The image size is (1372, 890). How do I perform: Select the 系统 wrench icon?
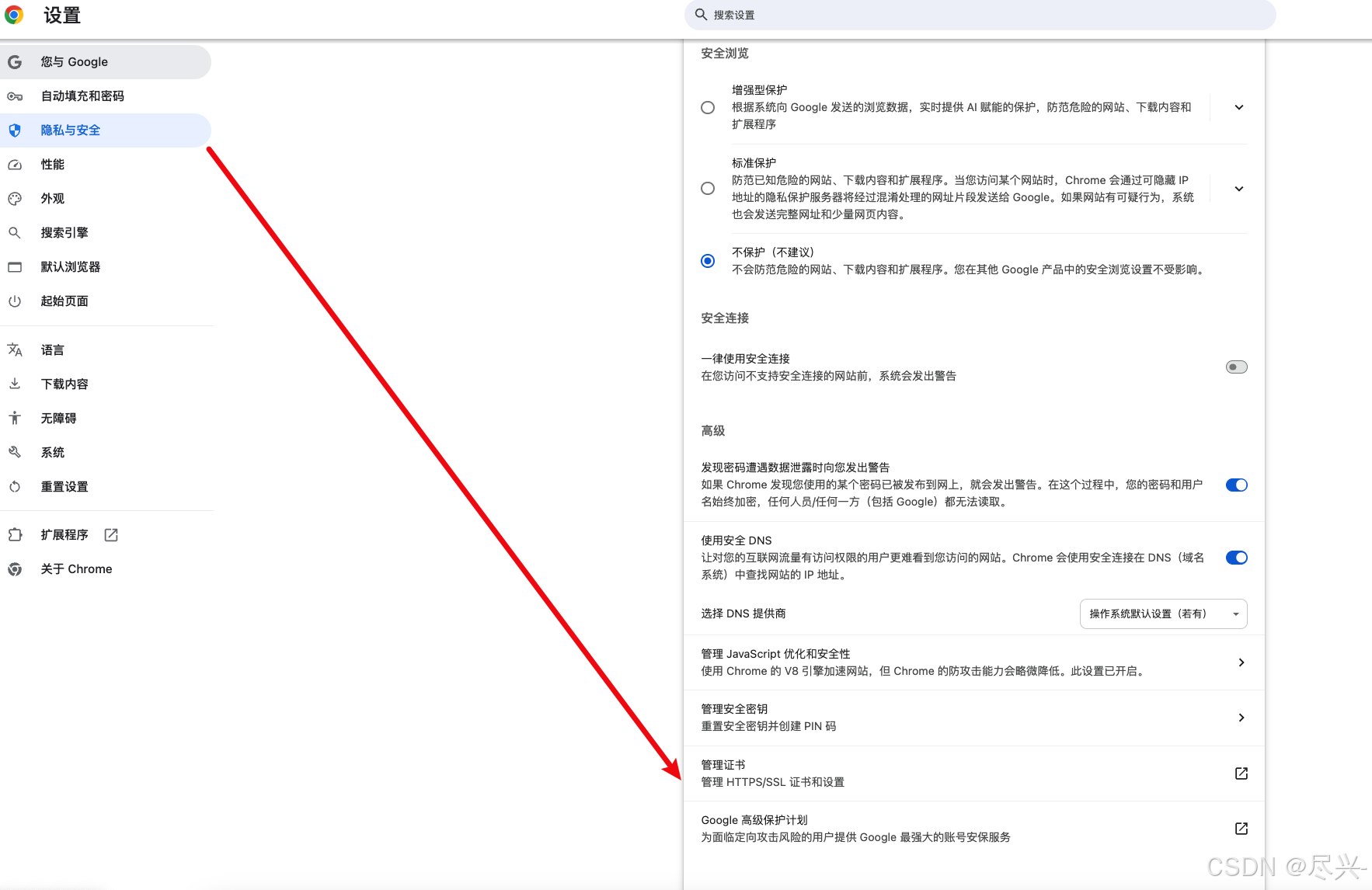point(16,452)
